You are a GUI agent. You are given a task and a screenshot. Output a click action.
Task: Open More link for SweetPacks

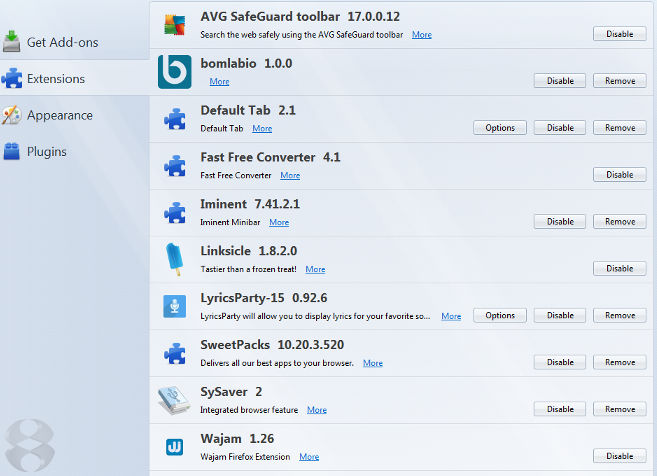click(373, 363)
